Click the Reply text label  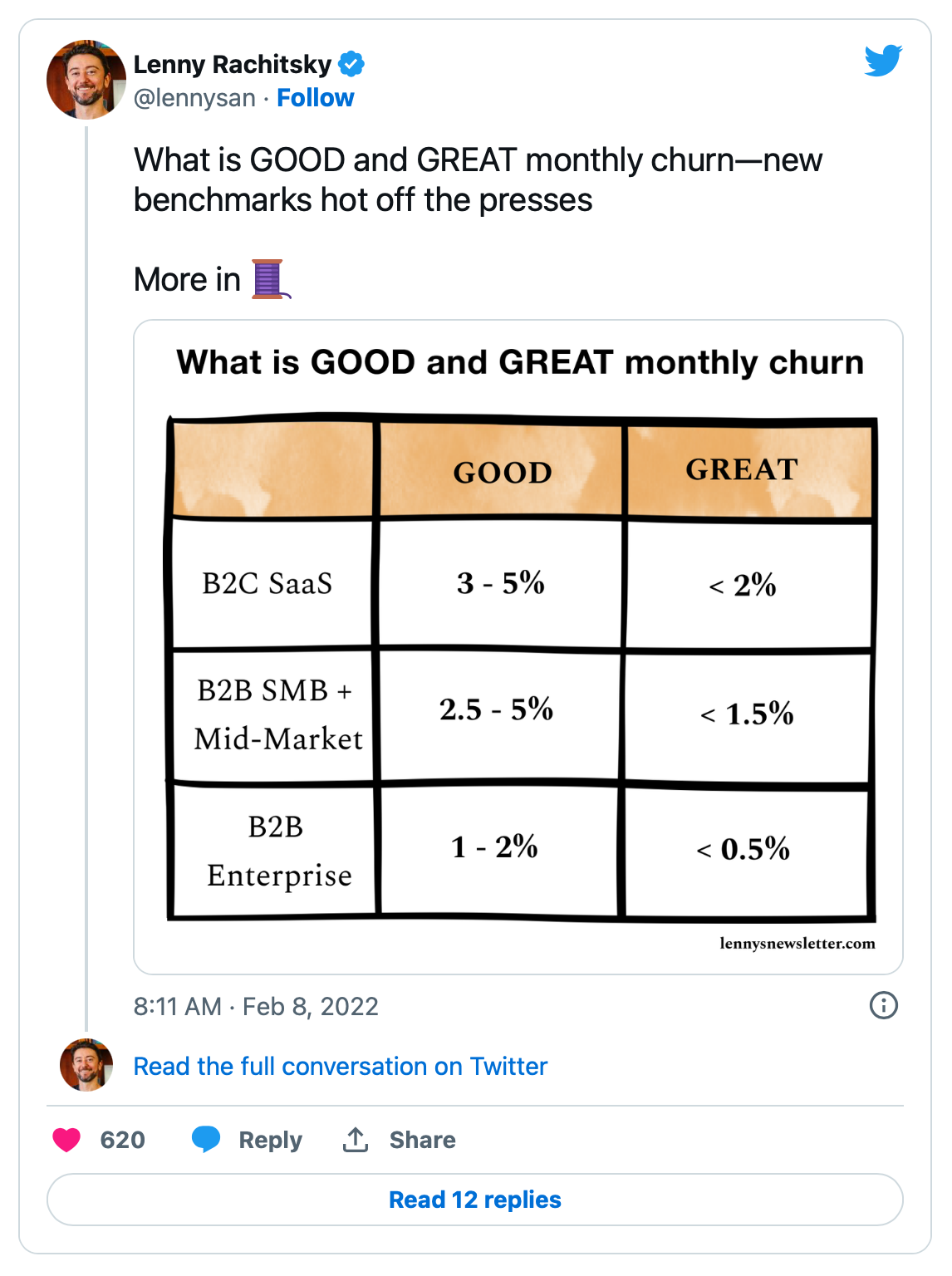(x=270, y=1140)
